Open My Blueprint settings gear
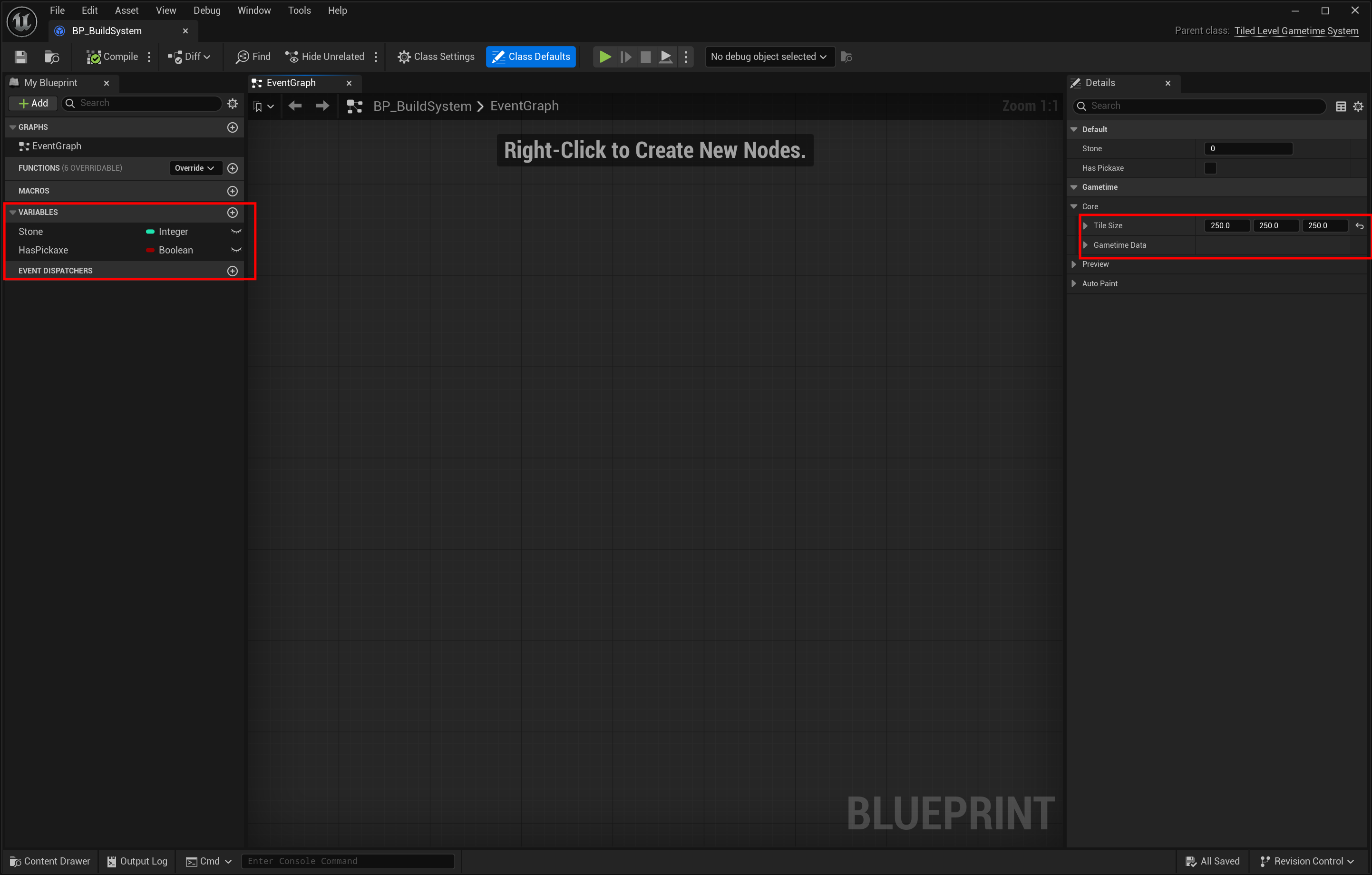Viewport: 1372px width, 875px height. pos(233,103)
